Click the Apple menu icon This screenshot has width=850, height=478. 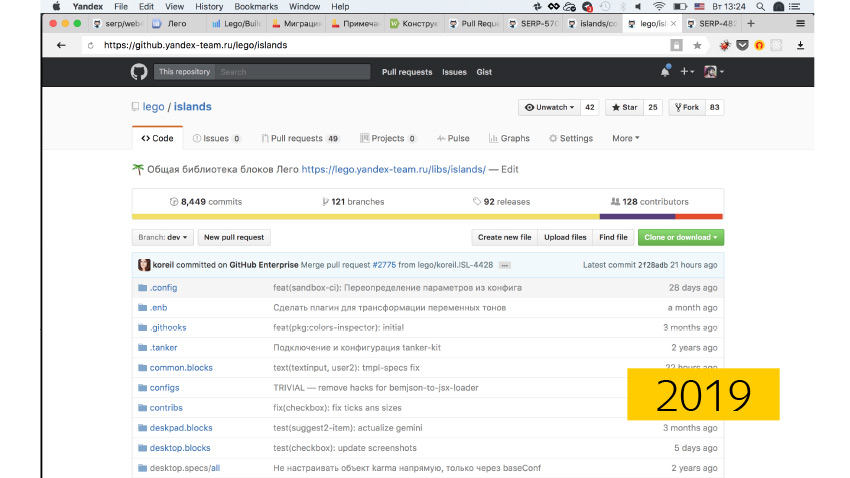coord(56,7)
